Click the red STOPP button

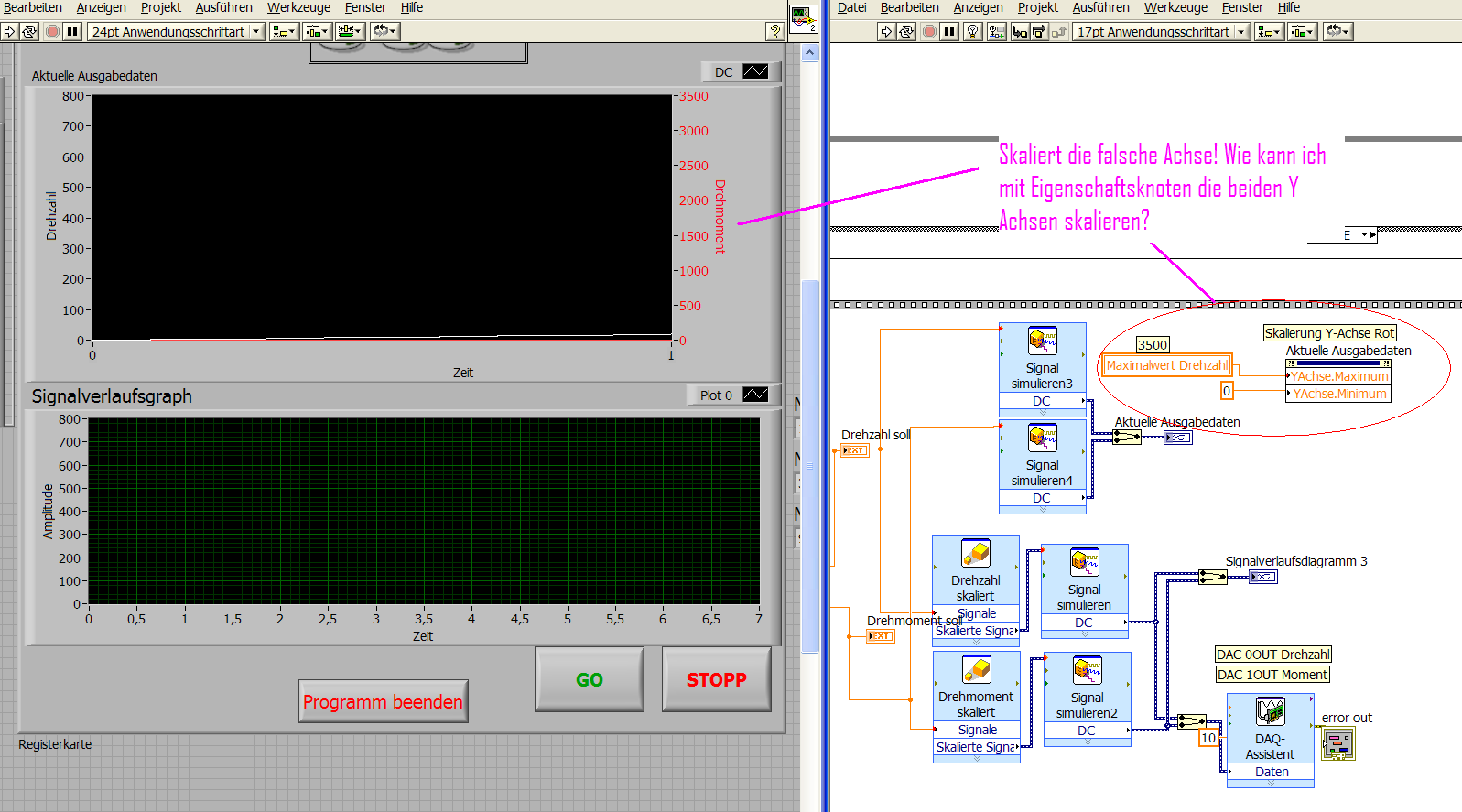(x=717, y=679)
